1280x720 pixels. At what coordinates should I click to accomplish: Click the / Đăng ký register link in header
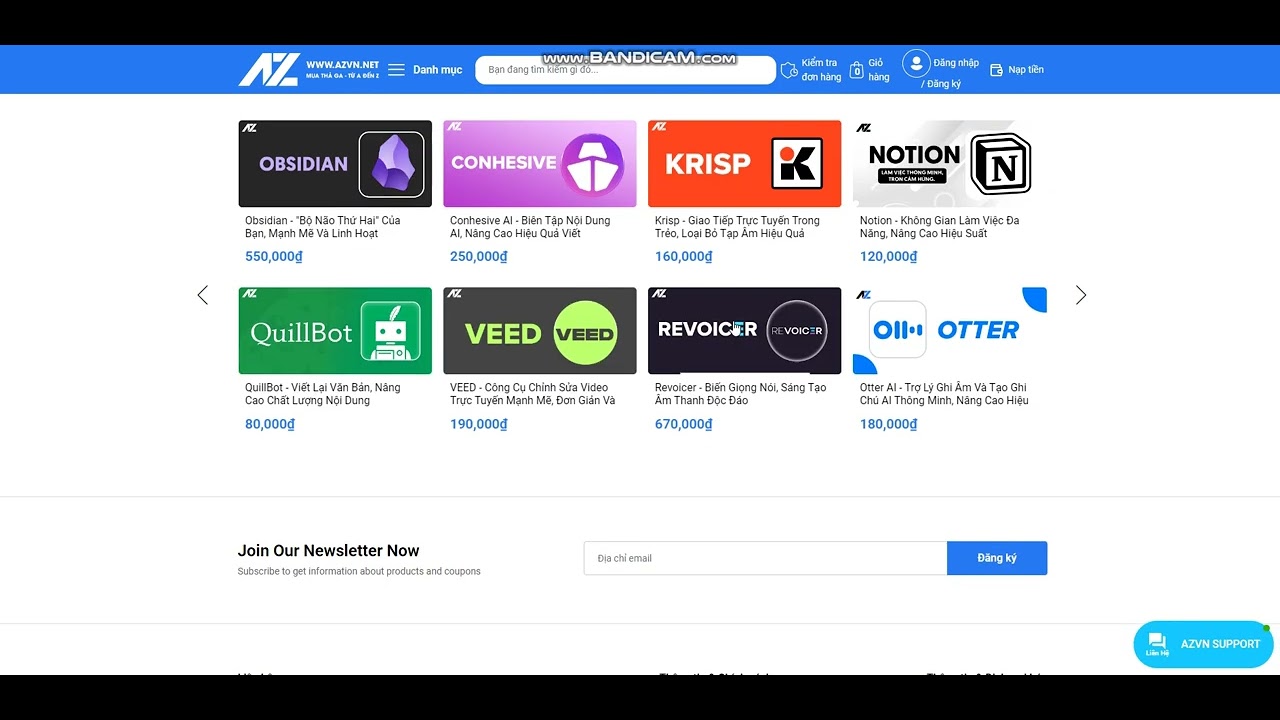941,84
